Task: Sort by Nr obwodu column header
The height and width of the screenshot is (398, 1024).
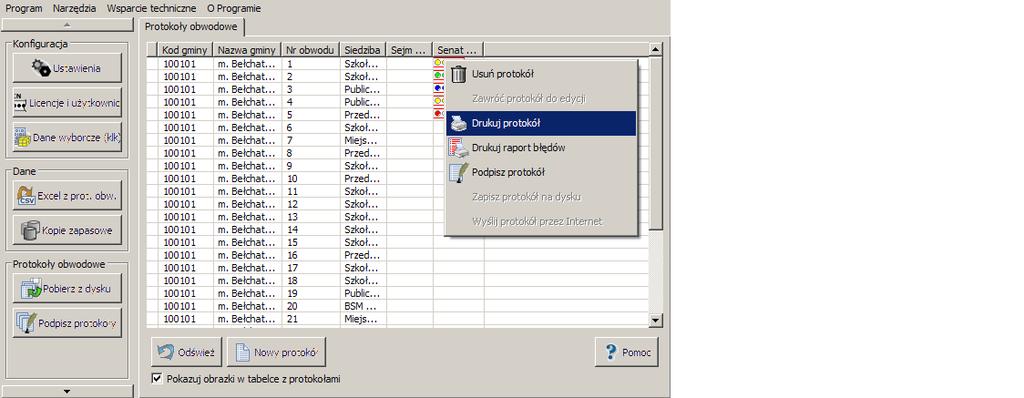Action: click(x=311, y=50)
